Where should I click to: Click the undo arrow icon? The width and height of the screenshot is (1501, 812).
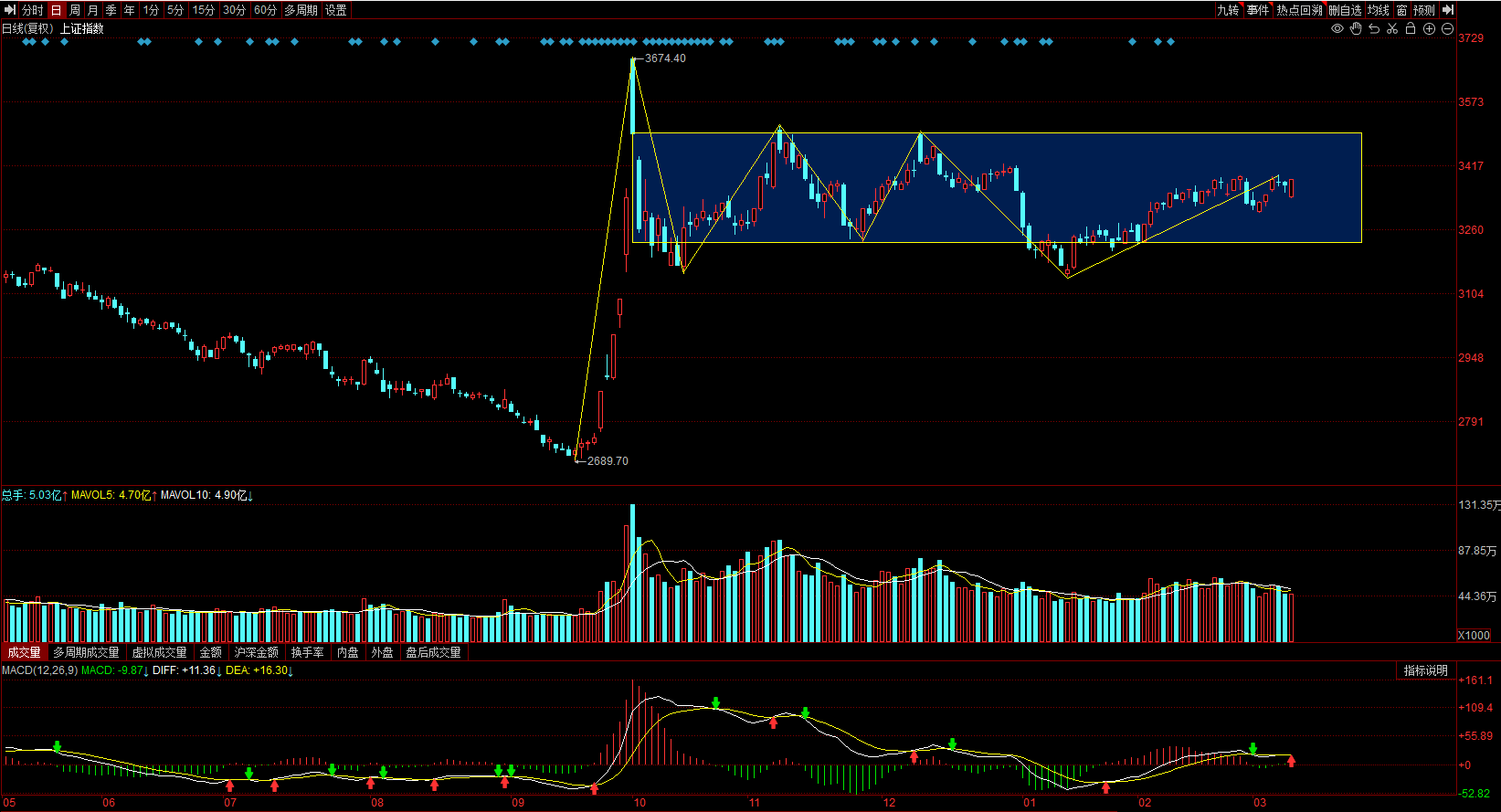[x=1374, y=29]
